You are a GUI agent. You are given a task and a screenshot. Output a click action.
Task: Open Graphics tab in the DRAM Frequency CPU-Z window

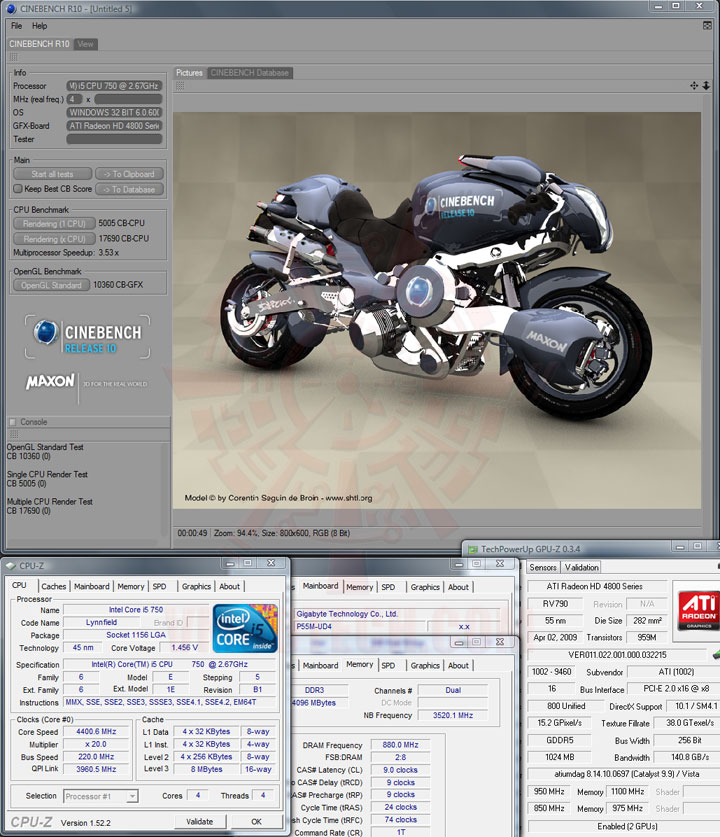coord(425,665)
